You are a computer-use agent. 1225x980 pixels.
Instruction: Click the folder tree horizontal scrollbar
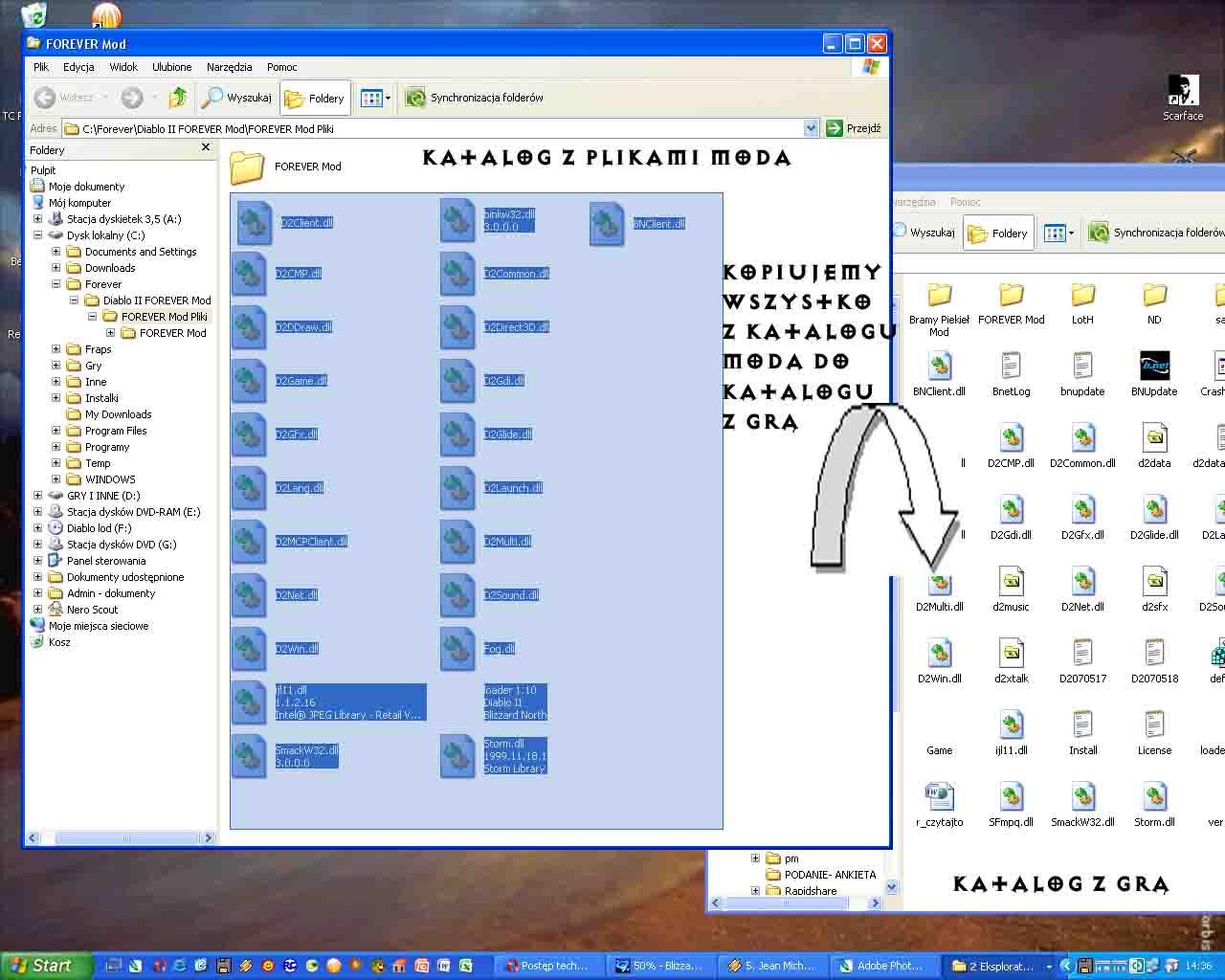tap(121, 838)
